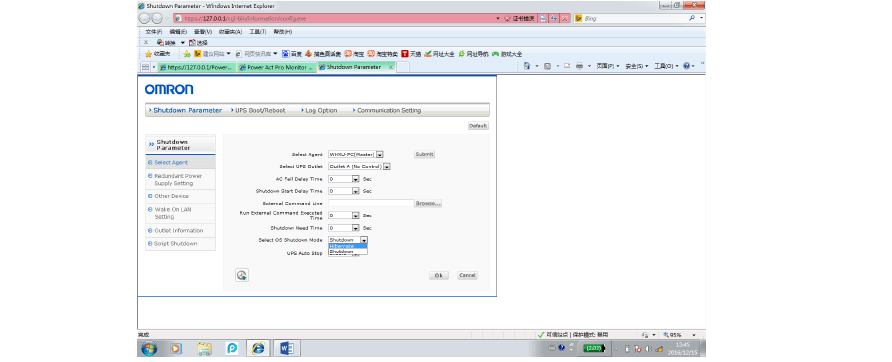
Task: Click the Bing search magnifier icon
Action: (692, 18)
